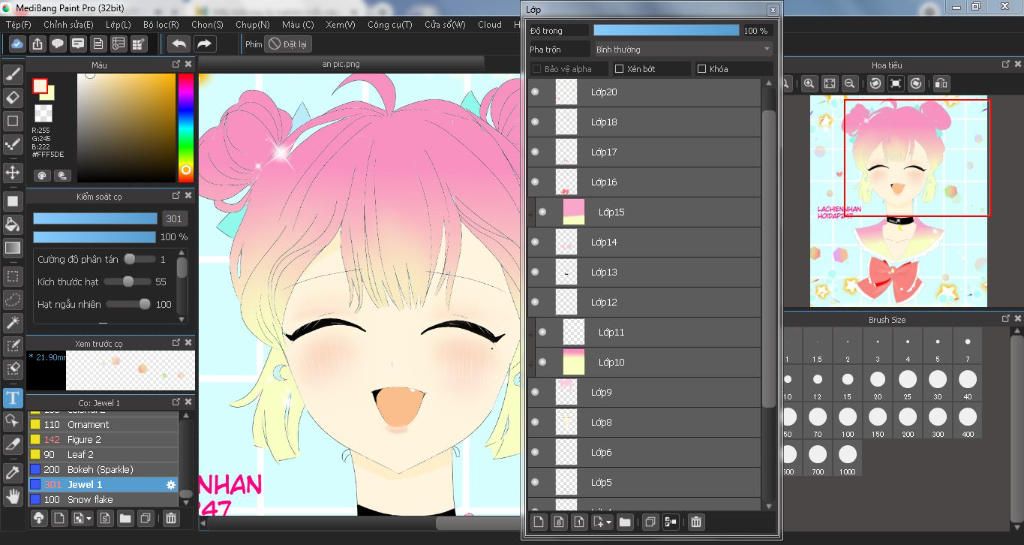Open the add-brush dropdown arrow in brush panel
The image size is (1024, 545).
[x=89, y=519]
